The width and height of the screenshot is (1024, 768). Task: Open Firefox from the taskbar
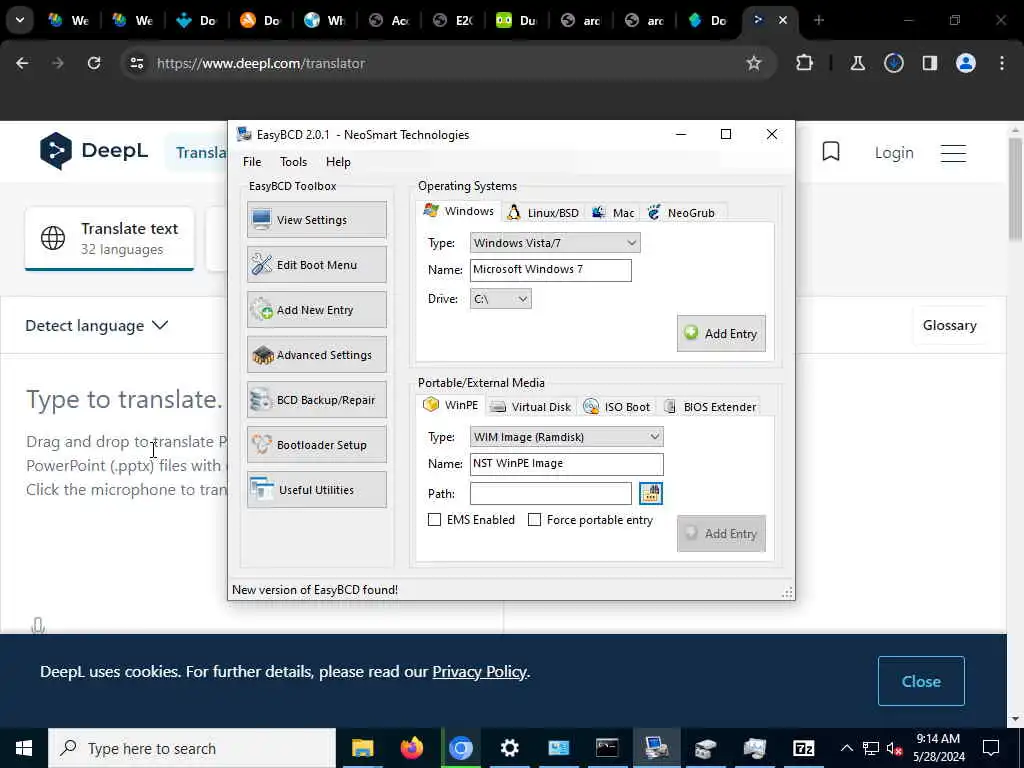[411, 748]
